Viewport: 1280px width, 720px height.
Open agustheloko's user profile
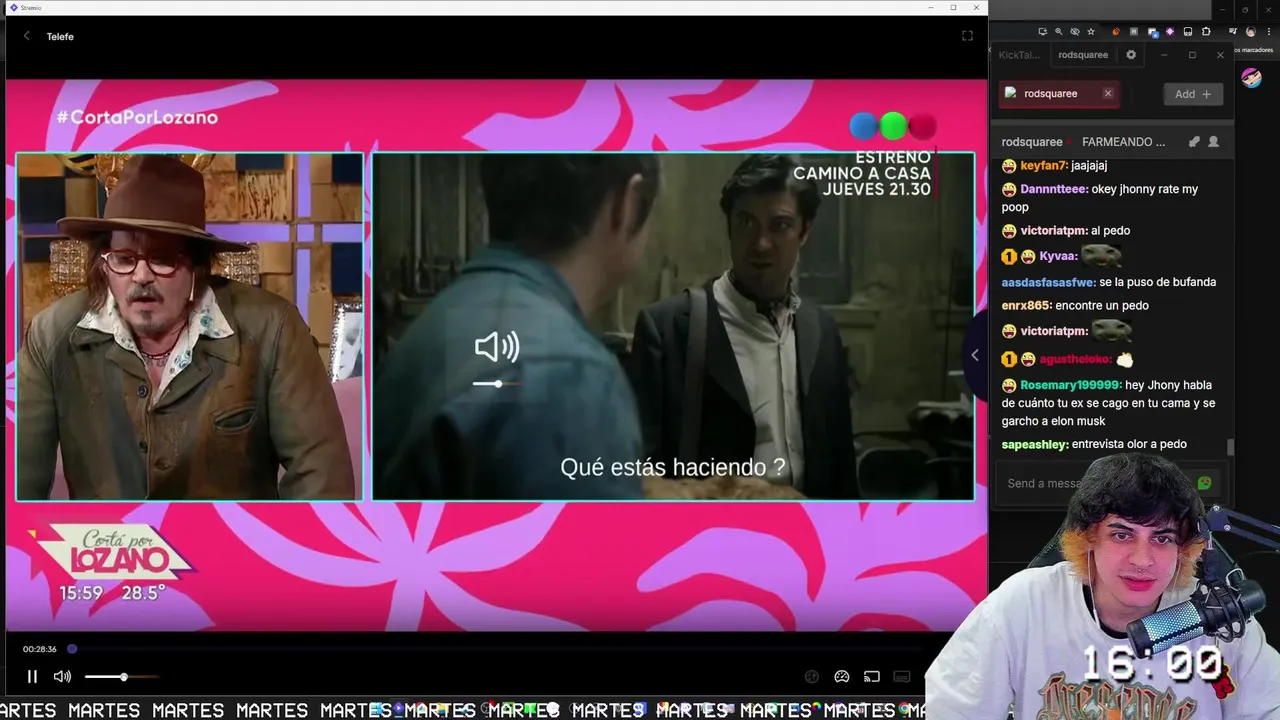point(1076,359)
